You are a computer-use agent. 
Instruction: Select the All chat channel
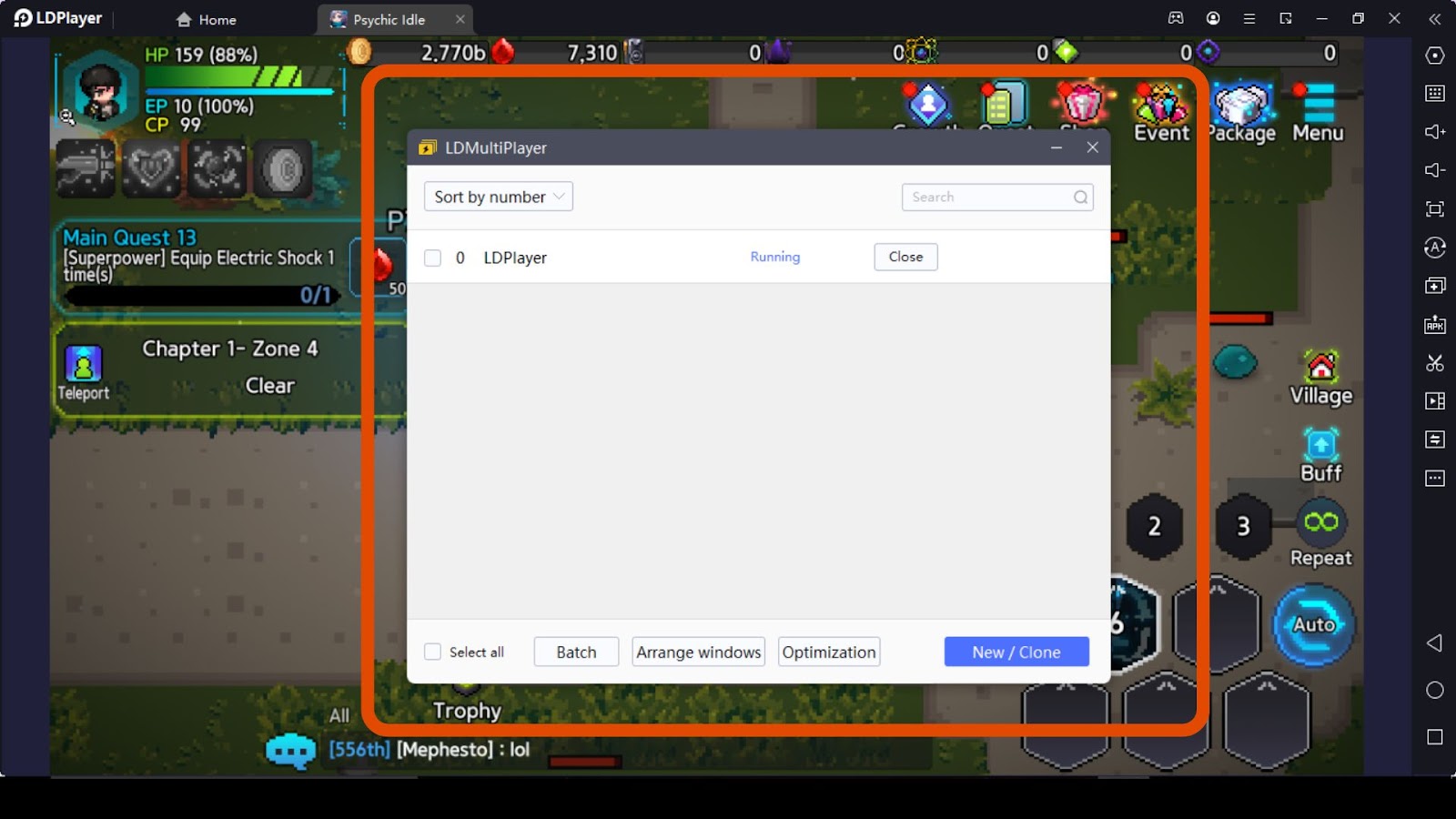click(x=339, y=715)
